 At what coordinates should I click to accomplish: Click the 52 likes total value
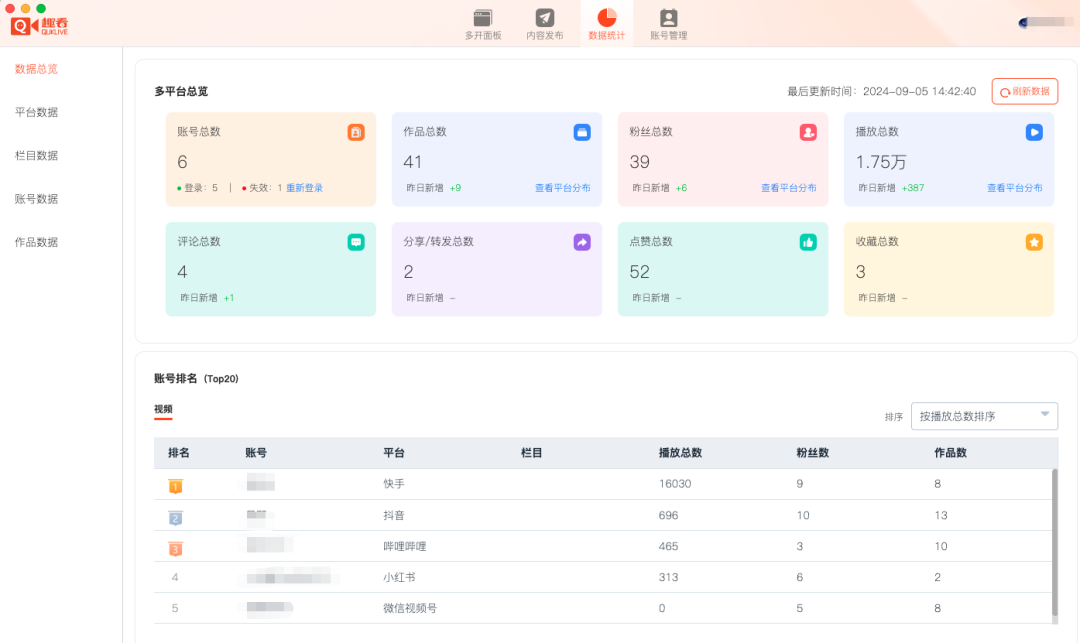coord(639,272)
